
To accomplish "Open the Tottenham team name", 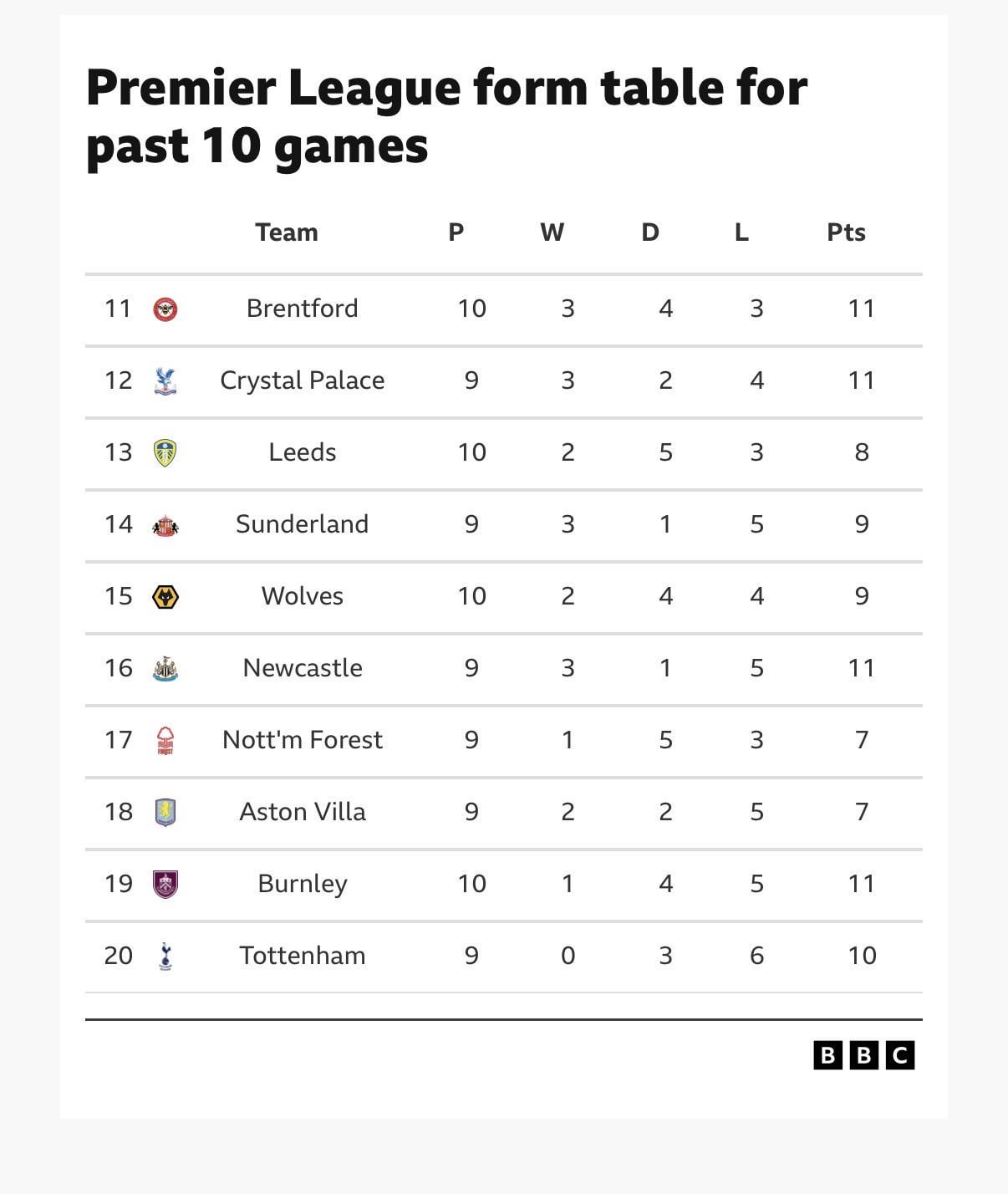I will [303, 956].
